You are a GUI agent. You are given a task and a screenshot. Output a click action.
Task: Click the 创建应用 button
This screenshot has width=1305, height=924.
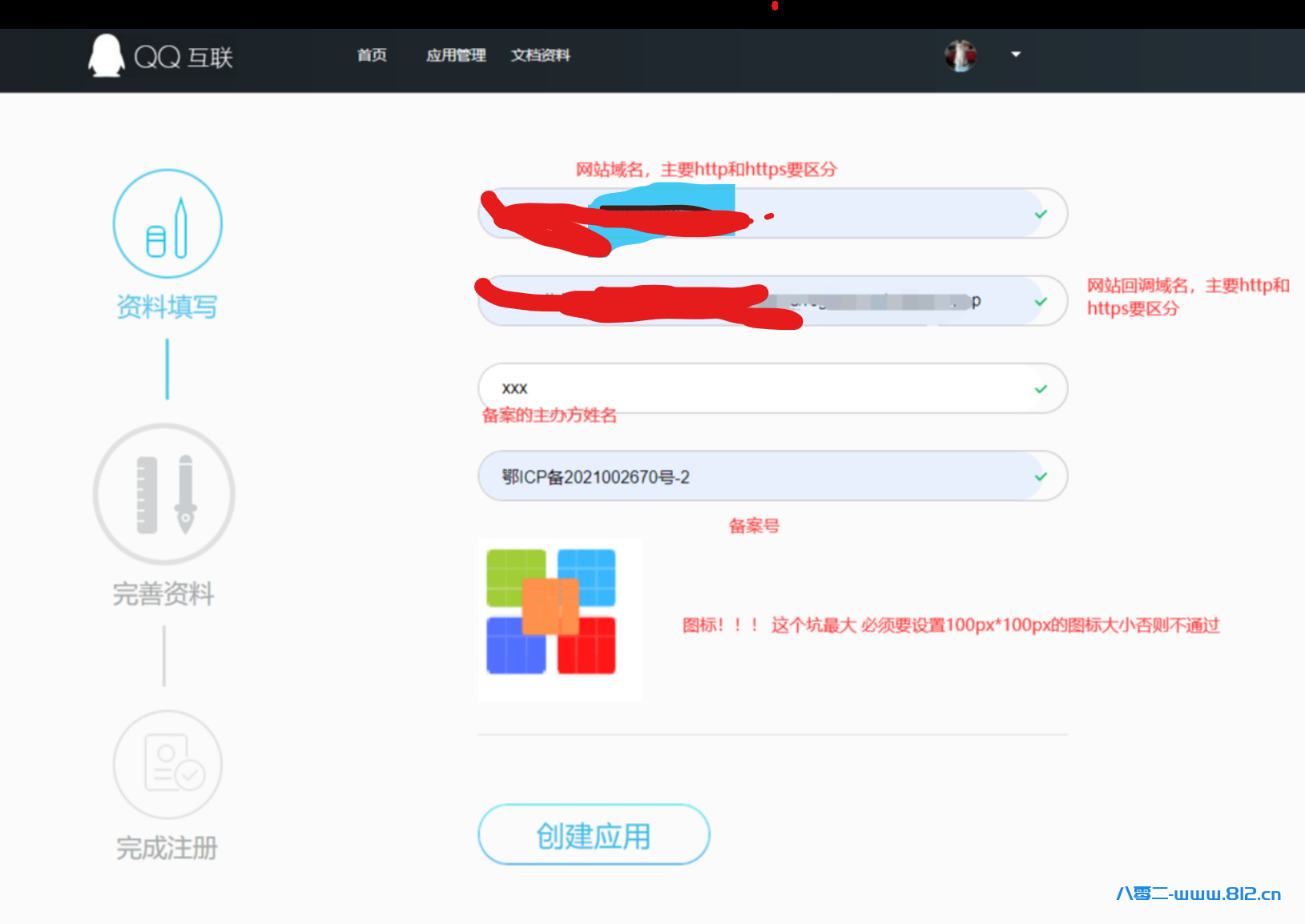[593, 834]
